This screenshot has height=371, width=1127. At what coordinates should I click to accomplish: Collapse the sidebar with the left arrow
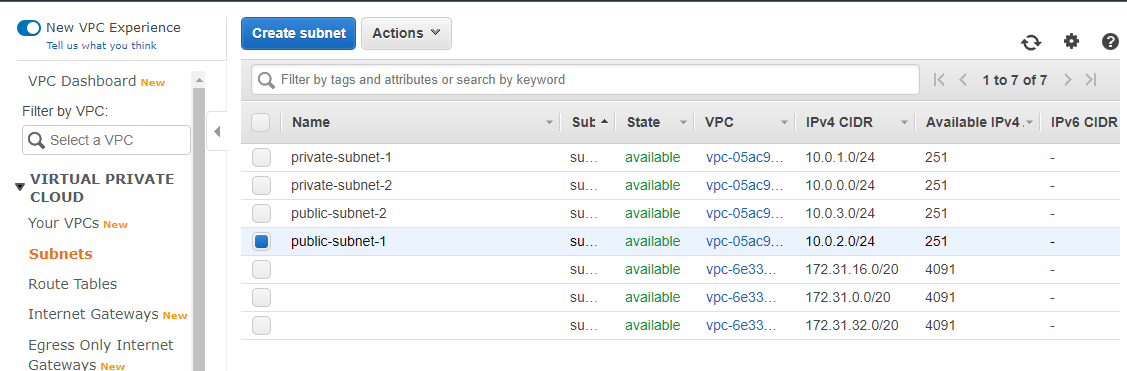click(216, 132)
